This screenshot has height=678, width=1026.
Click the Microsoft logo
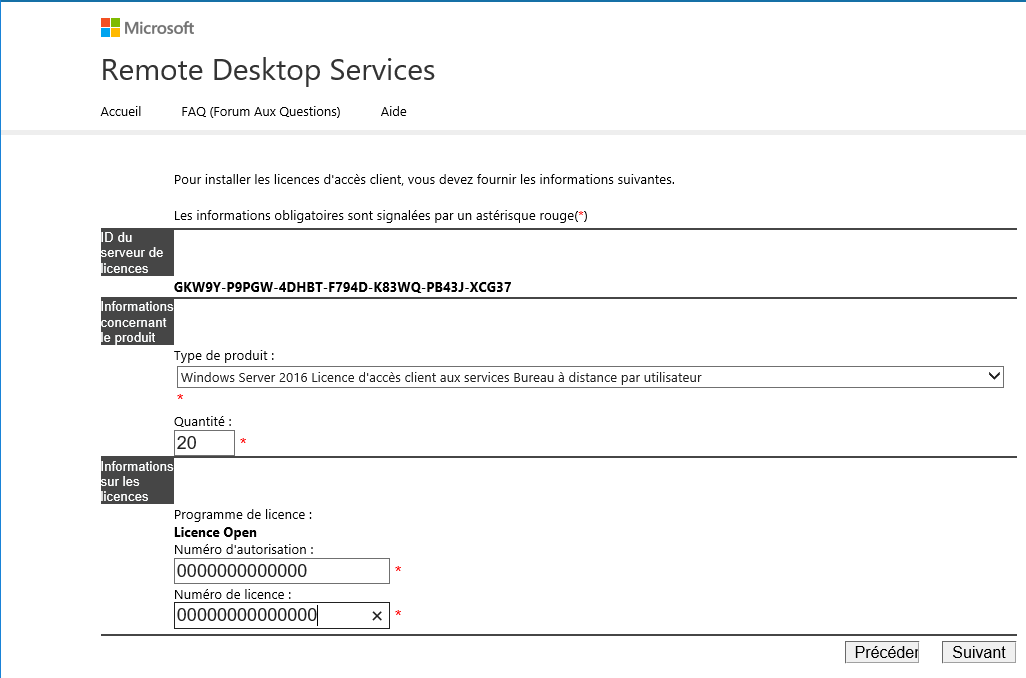tap(147, 27)
